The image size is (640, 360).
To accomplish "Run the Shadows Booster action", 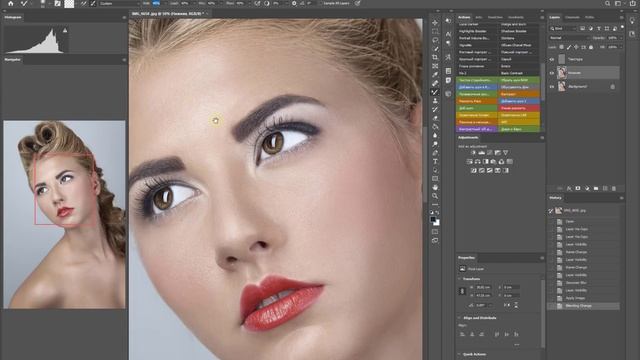I will 518,31.
